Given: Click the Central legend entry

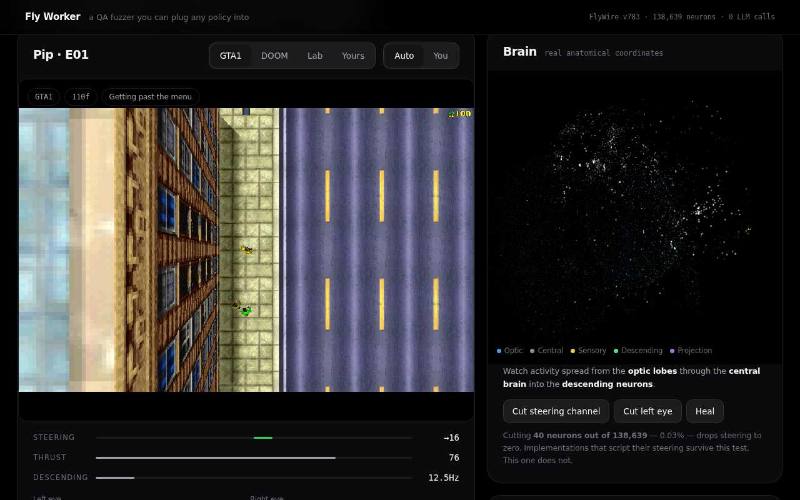Looking at the screenshot, I should coord(546,351).
